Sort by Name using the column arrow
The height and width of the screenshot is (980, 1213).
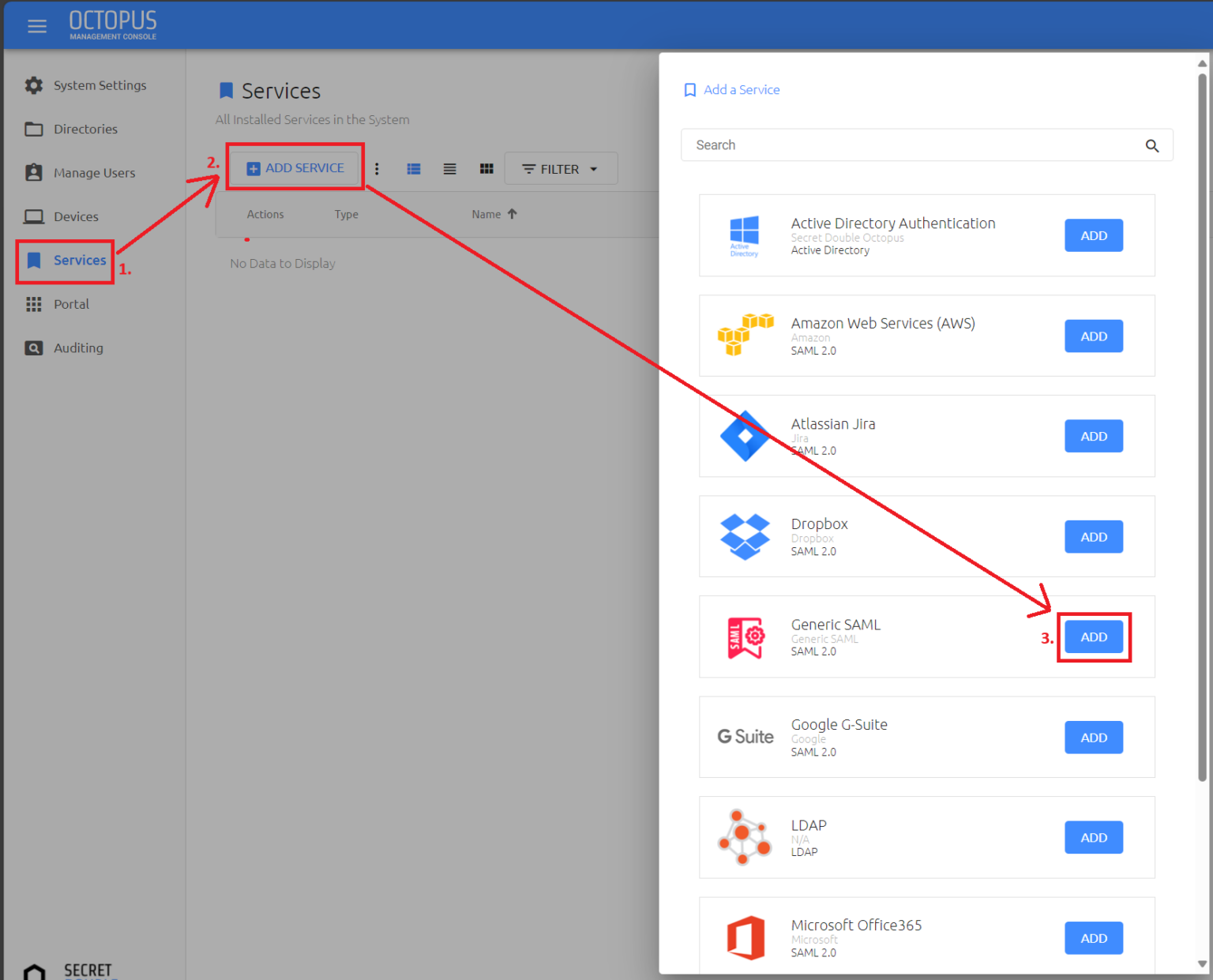[x=512, y=213]
